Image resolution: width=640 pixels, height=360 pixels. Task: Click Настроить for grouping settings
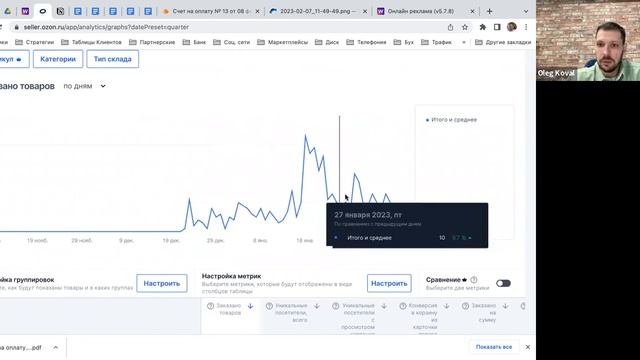(162, 283)
